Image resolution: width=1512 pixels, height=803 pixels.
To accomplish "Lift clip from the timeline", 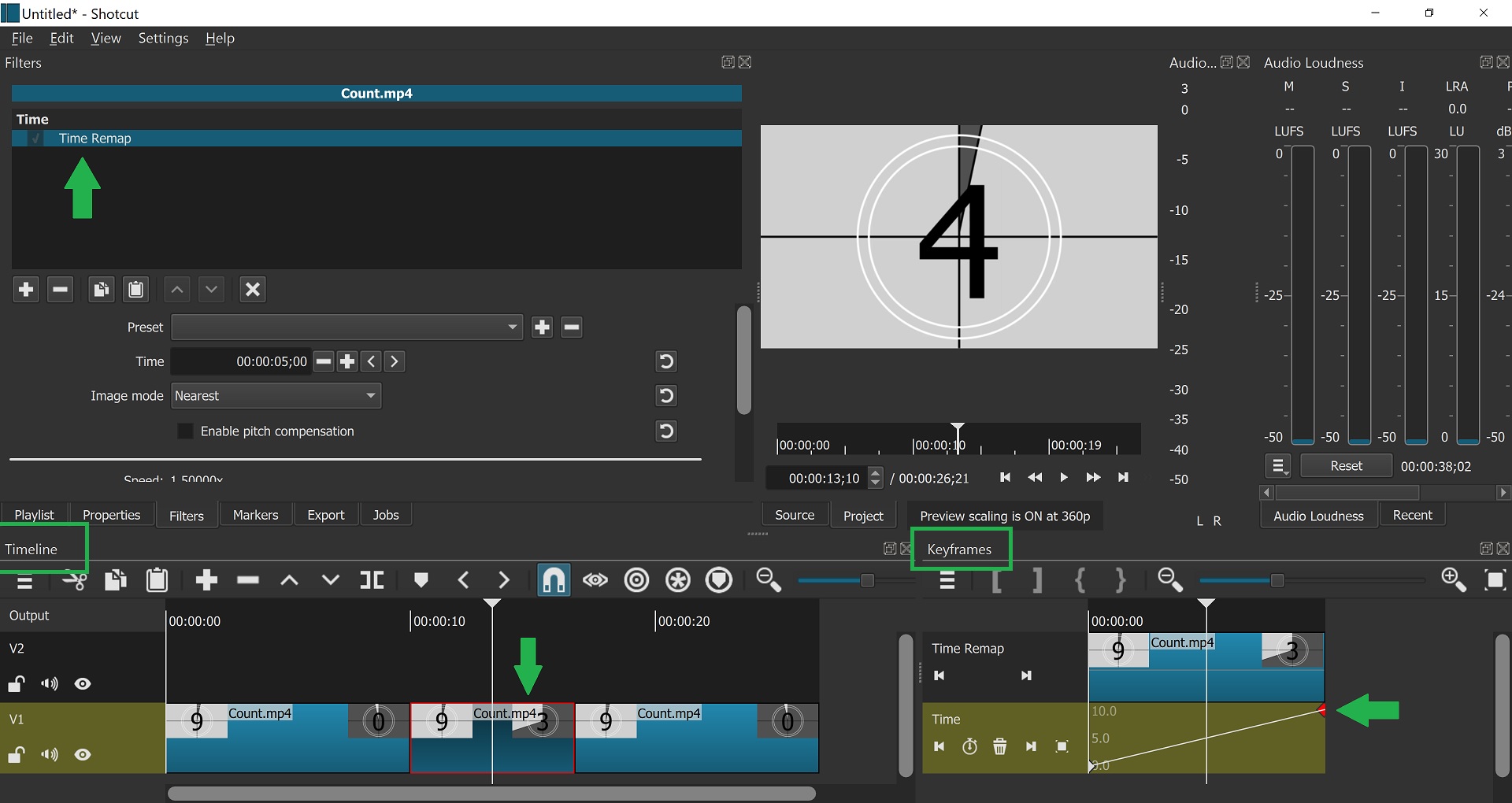I will pyautogui.click(x=290, y=581).
